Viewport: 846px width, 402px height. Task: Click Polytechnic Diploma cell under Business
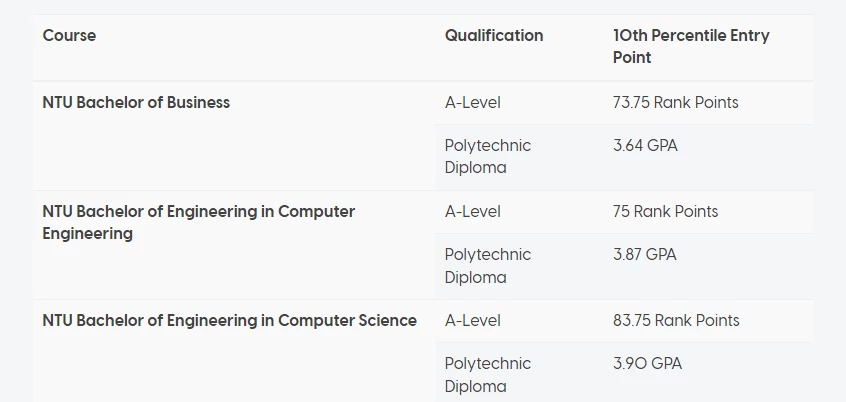coord(488,156)
